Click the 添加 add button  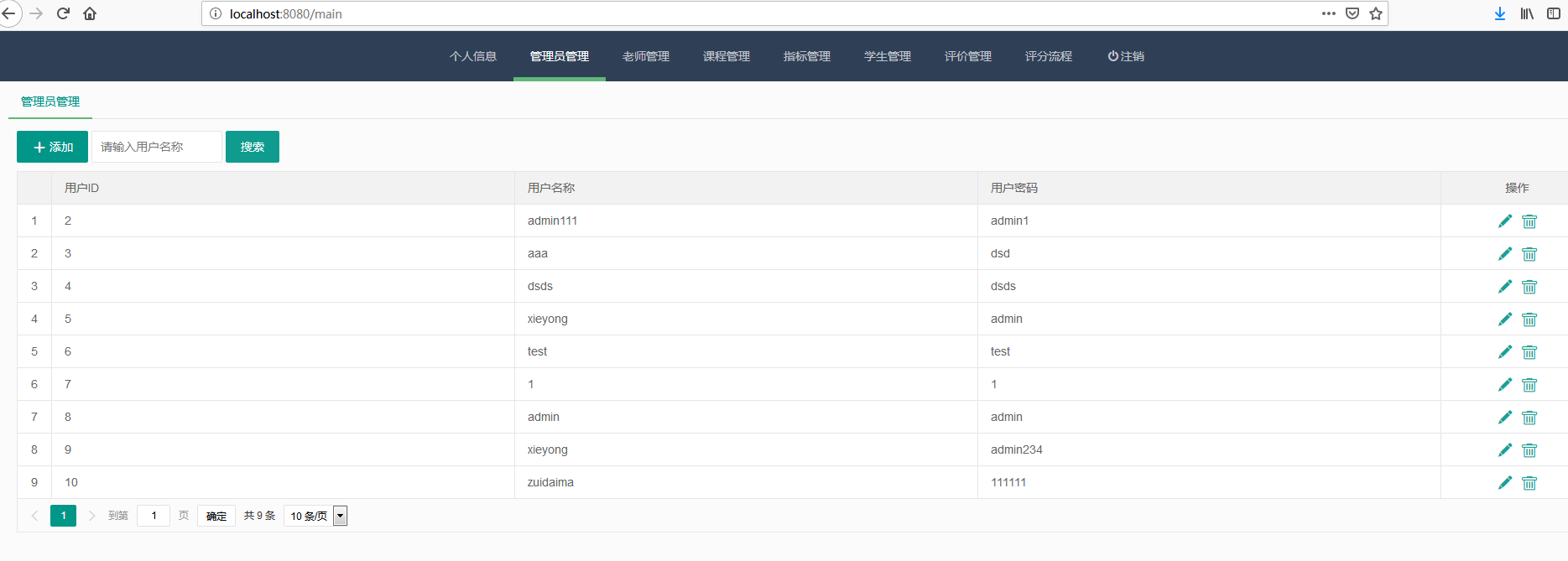(x=52, y=147)
